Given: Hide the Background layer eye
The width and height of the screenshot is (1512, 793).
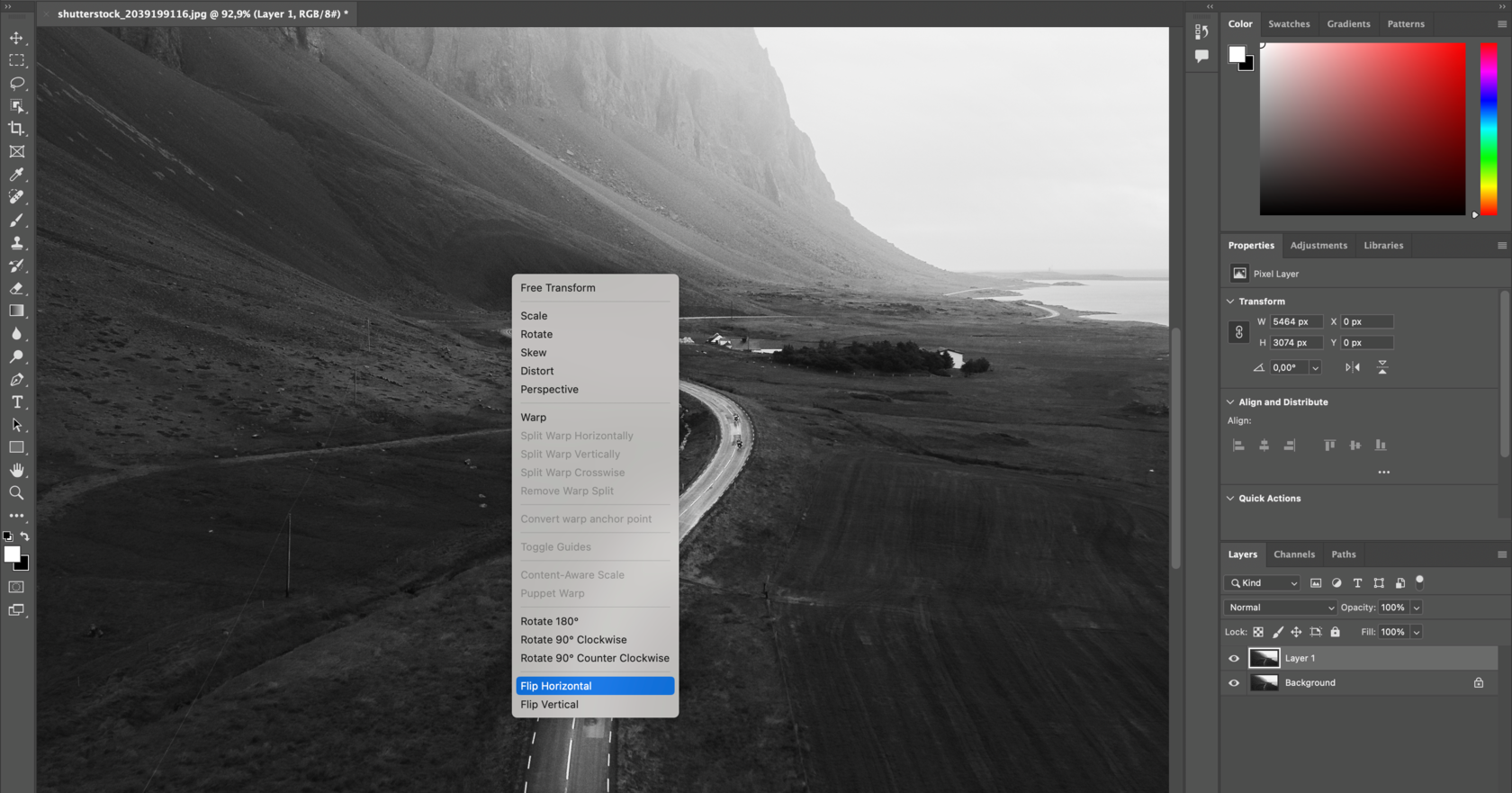Looking at the screenshot, I should (1234, 683).
